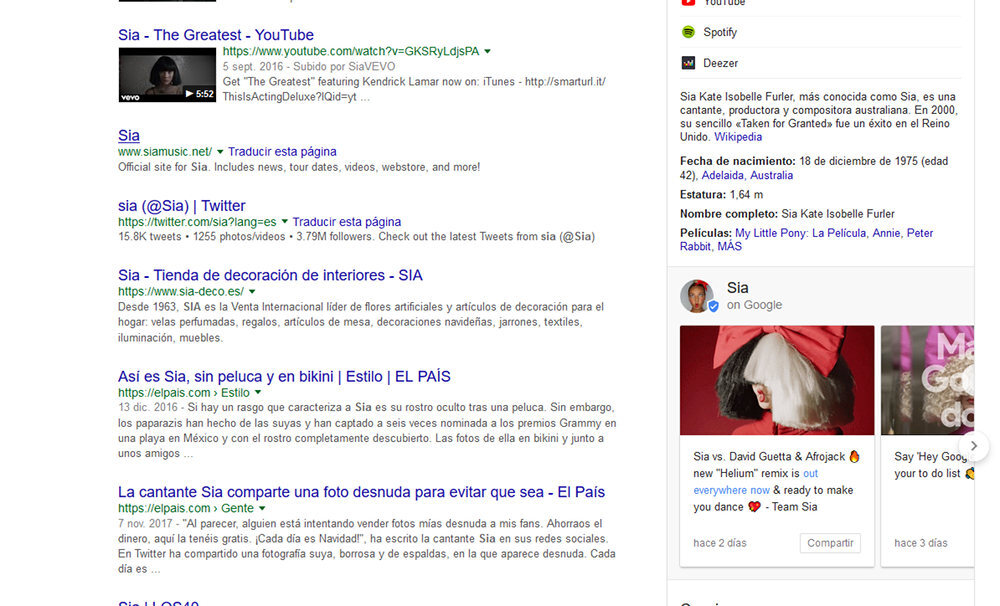Image resolution: width=1000 pixels, height=606 pixels.
Task: Advance posts carousel with right arrow
Action: (973, 446)
